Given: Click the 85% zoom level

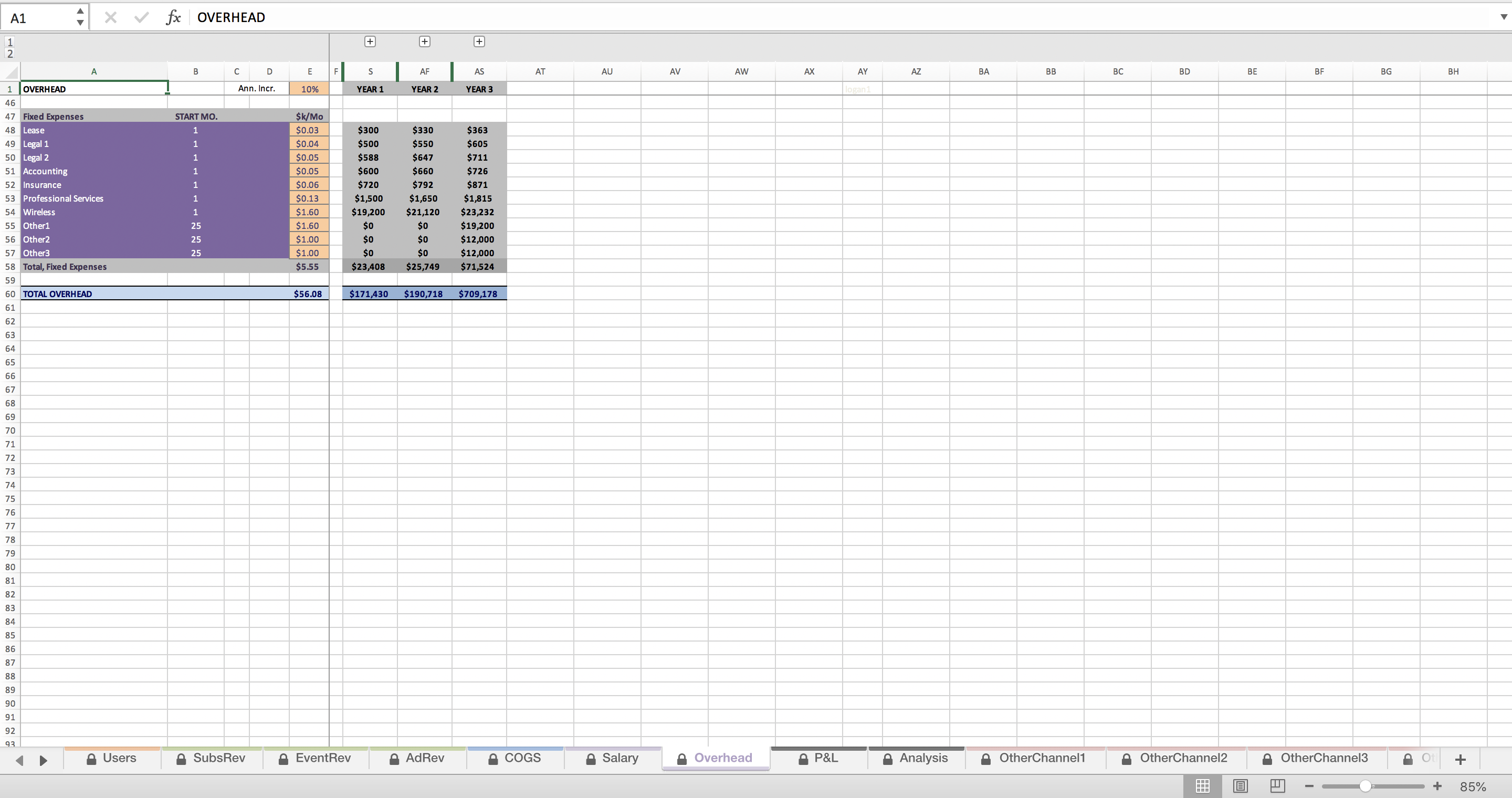Looking at the screenshot, I should 1473,787.
